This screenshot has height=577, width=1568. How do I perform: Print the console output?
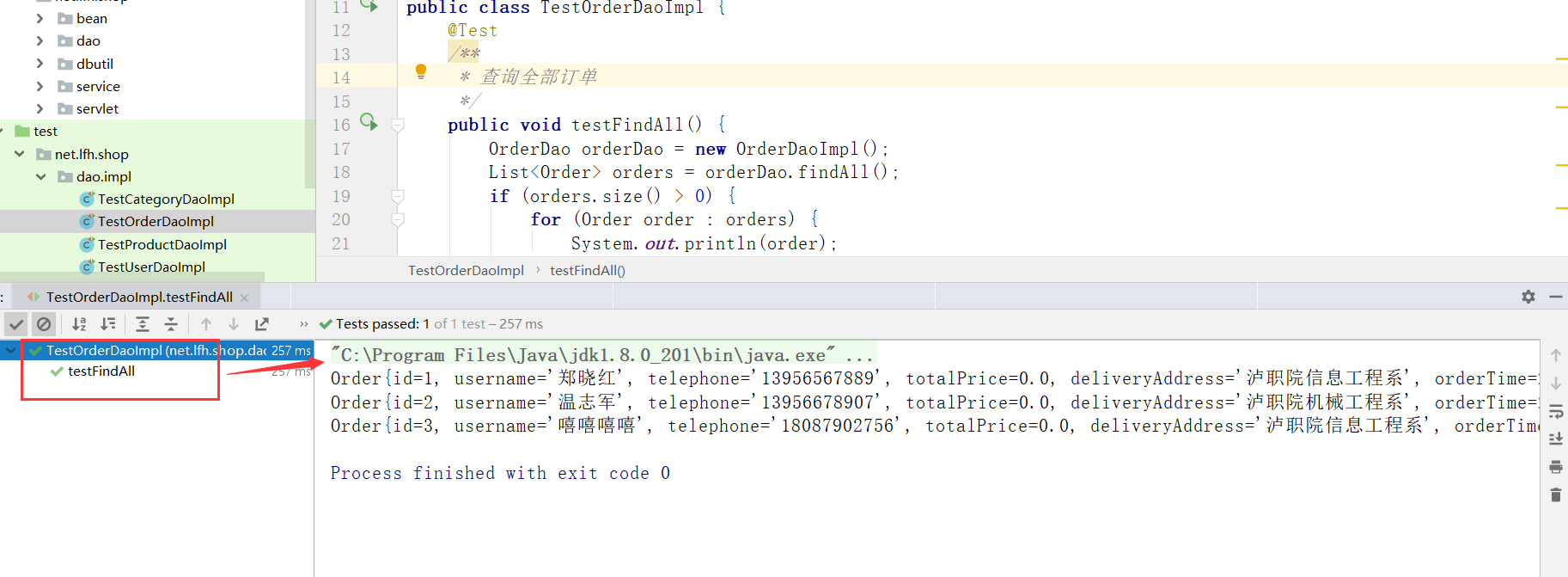click(1556, 467)
